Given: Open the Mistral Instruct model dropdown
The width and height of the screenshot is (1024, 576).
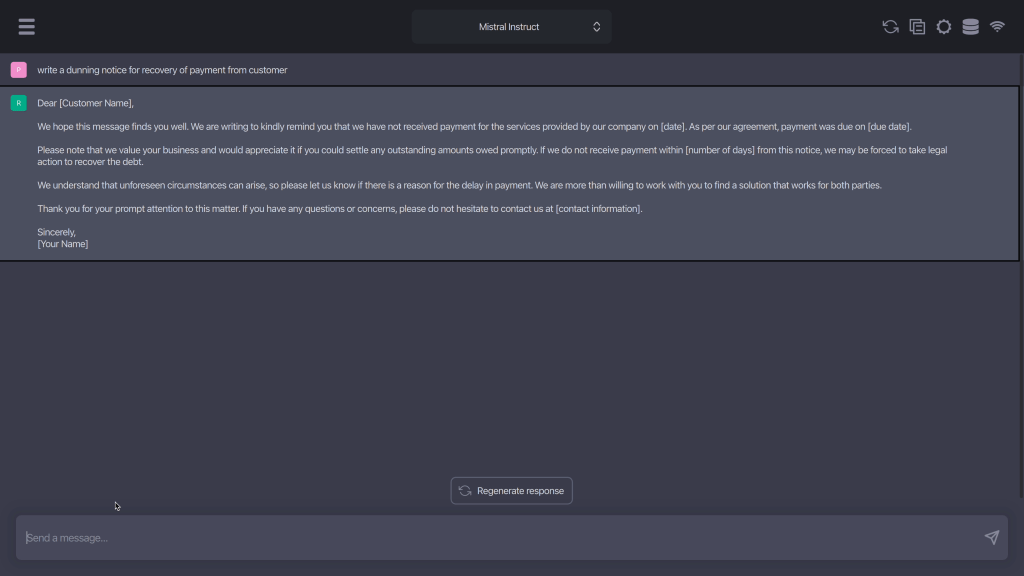Looking at the screenshot, I should coord(510,27).
